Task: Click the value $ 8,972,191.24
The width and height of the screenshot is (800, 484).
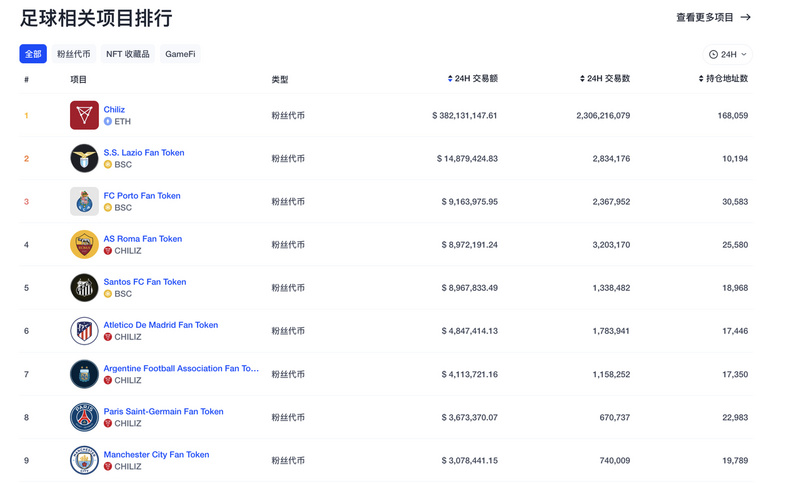Action: point(470,245)
